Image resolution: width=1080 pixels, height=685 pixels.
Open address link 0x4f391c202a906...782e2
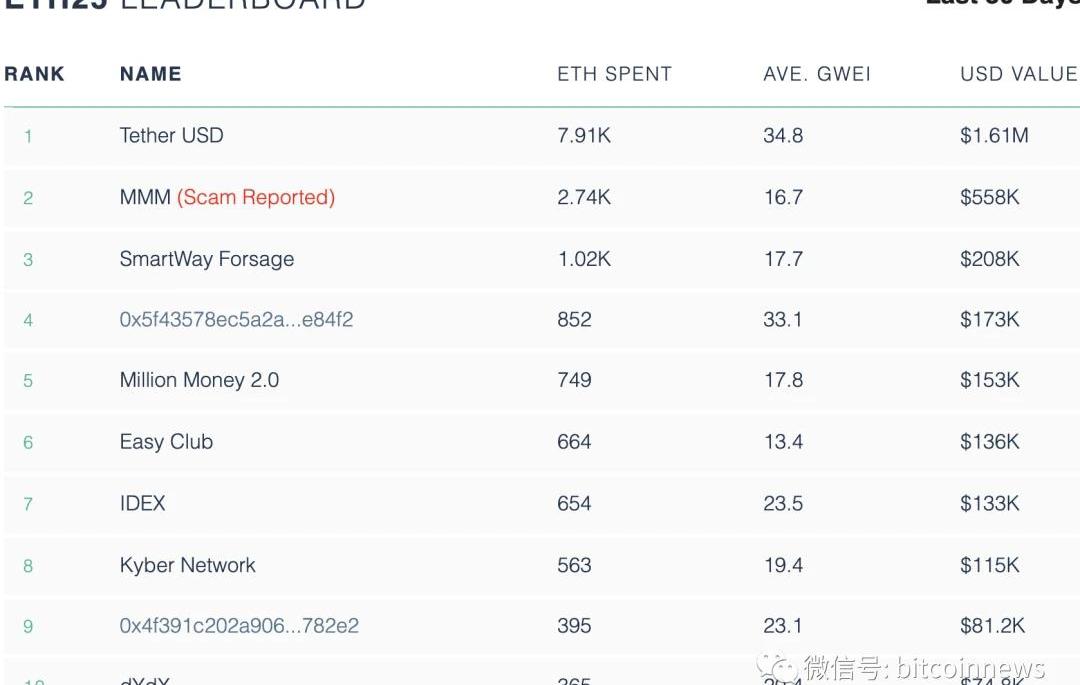[239, 626]
